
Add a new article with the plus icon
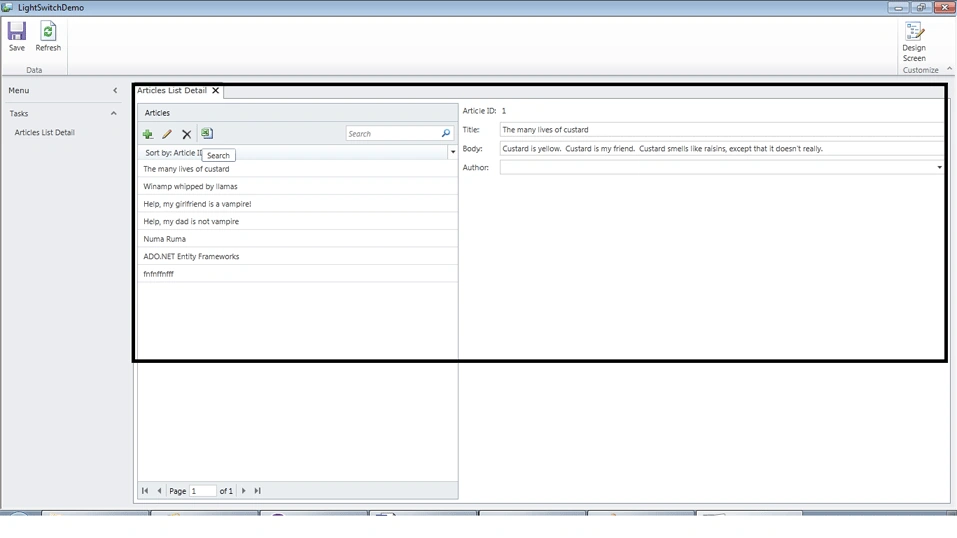(148, 134)
